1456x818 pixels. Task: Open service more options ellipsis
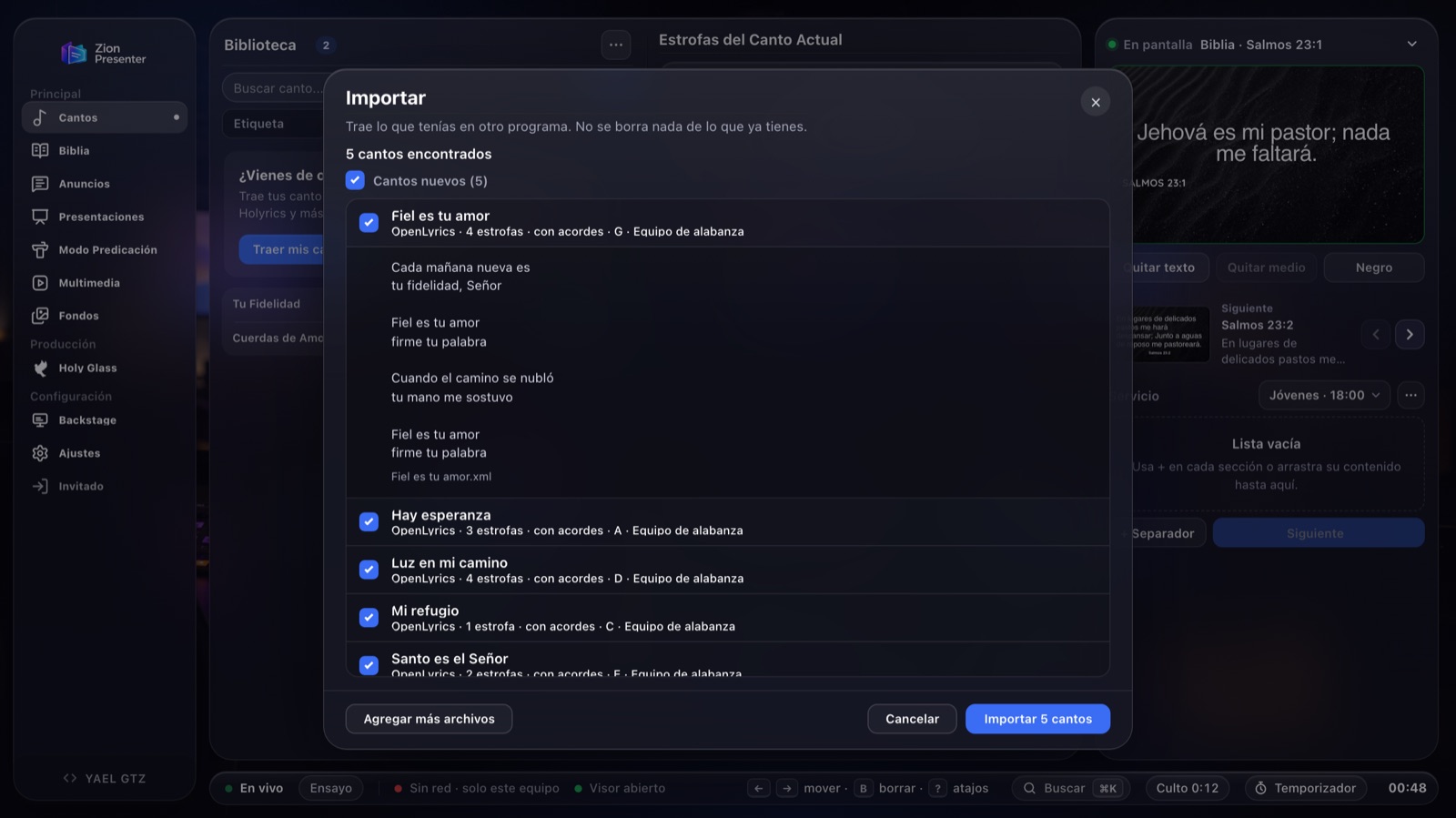(x=1410, y=395)
